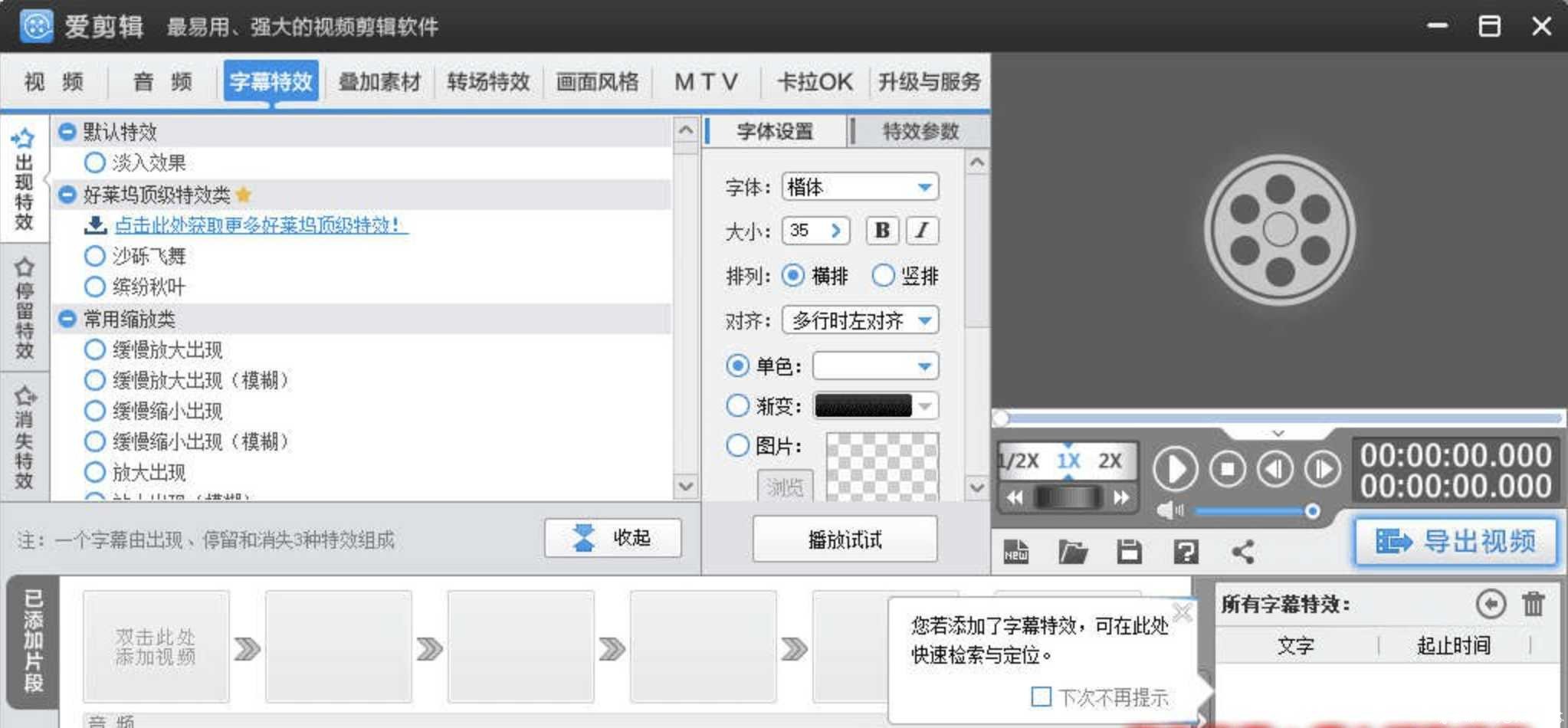1568x728 pixels.
Task: Adjust the volume slider handle
Action: point(1312,510)
